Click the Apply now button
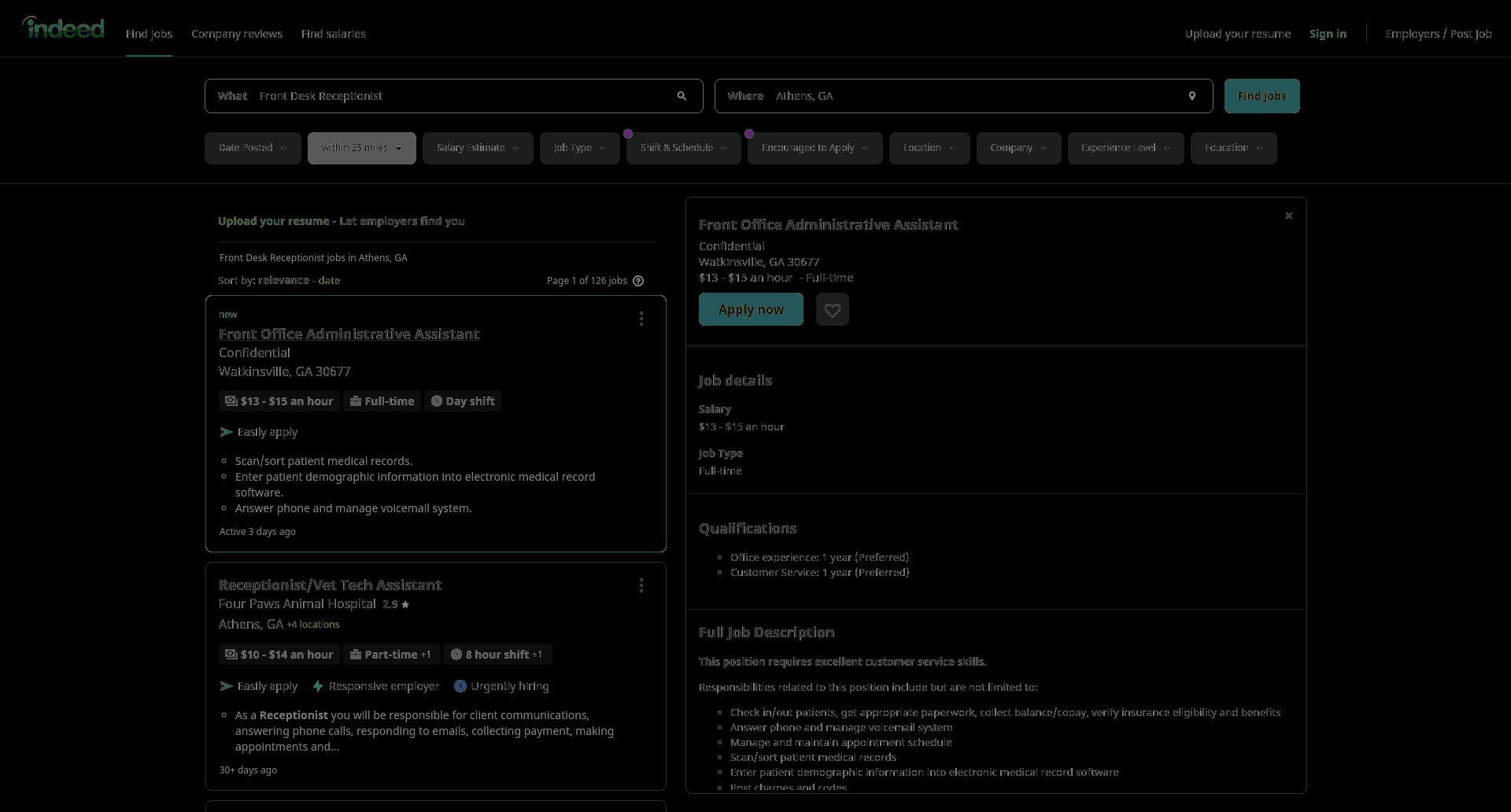 coord(751,309)
